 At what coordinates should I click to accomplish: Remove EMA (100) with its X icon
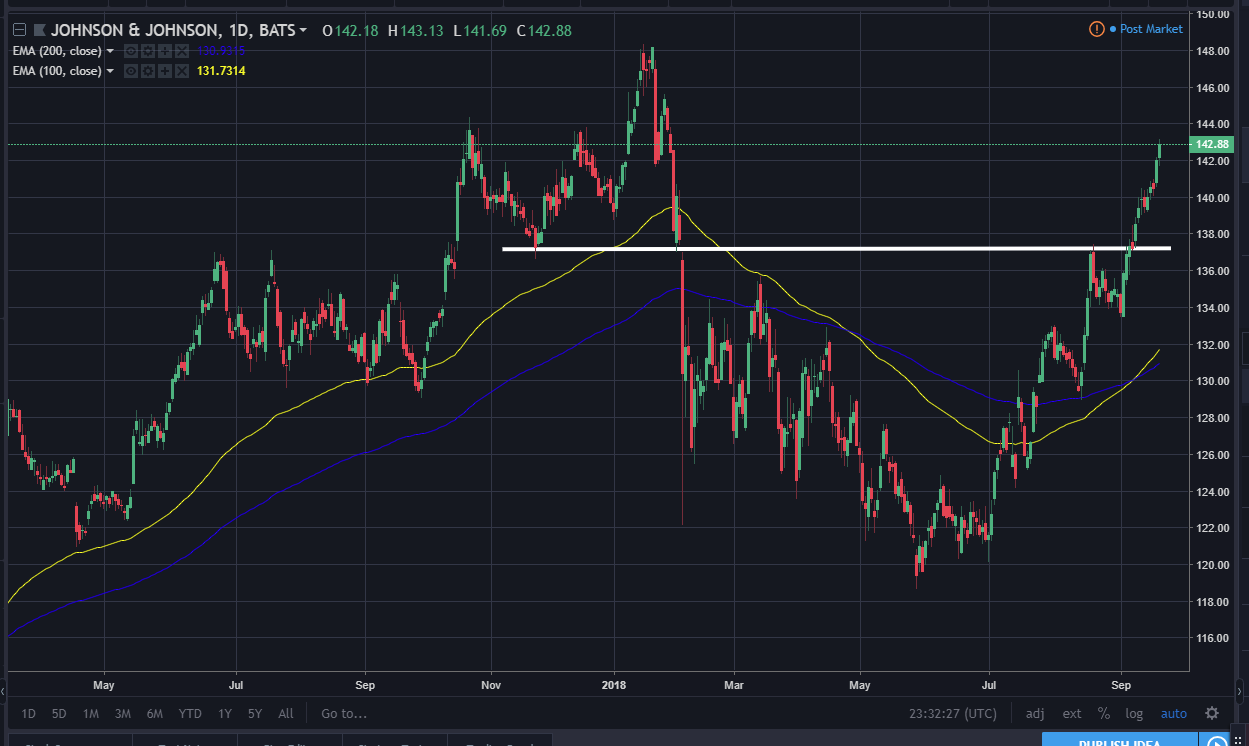point(181,71)
